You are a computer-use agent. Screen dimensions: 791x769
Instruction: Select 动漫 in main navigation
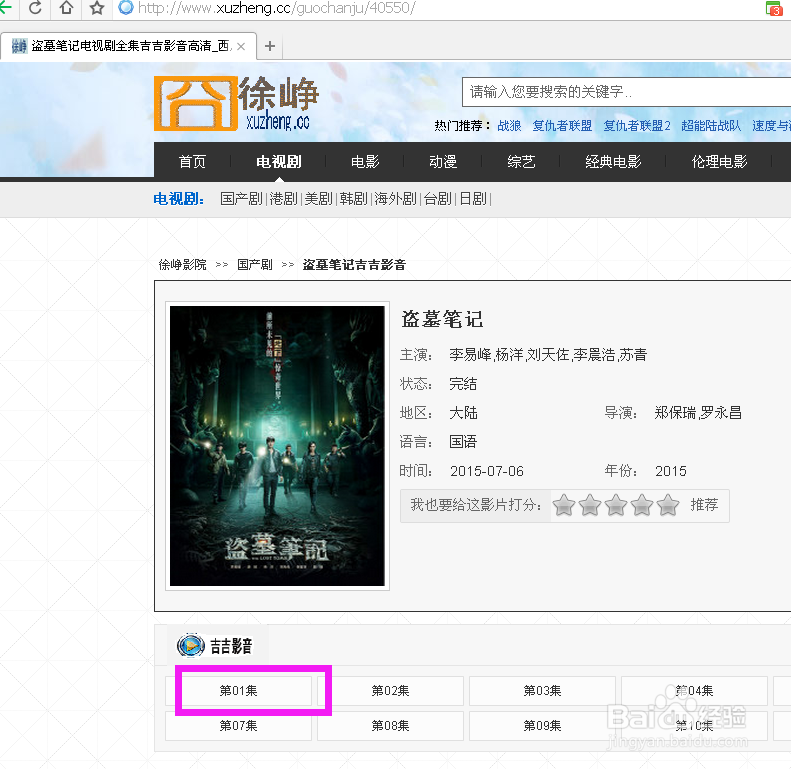(x=443, y=161)
